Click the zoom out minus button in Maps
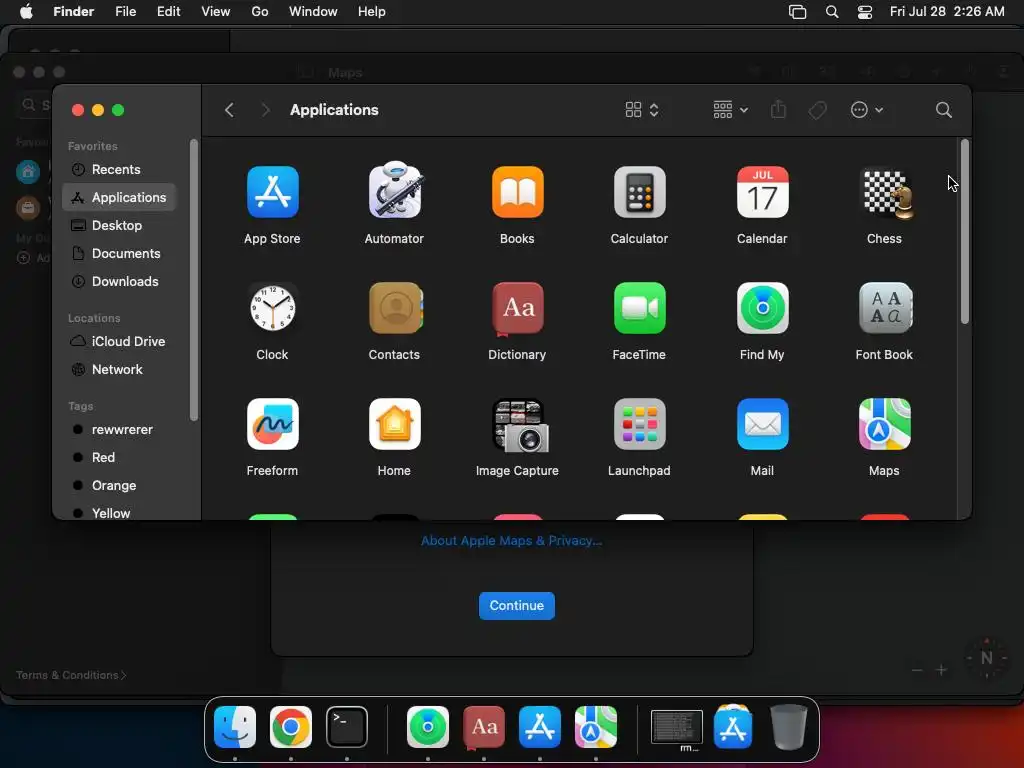 [917, 670]
